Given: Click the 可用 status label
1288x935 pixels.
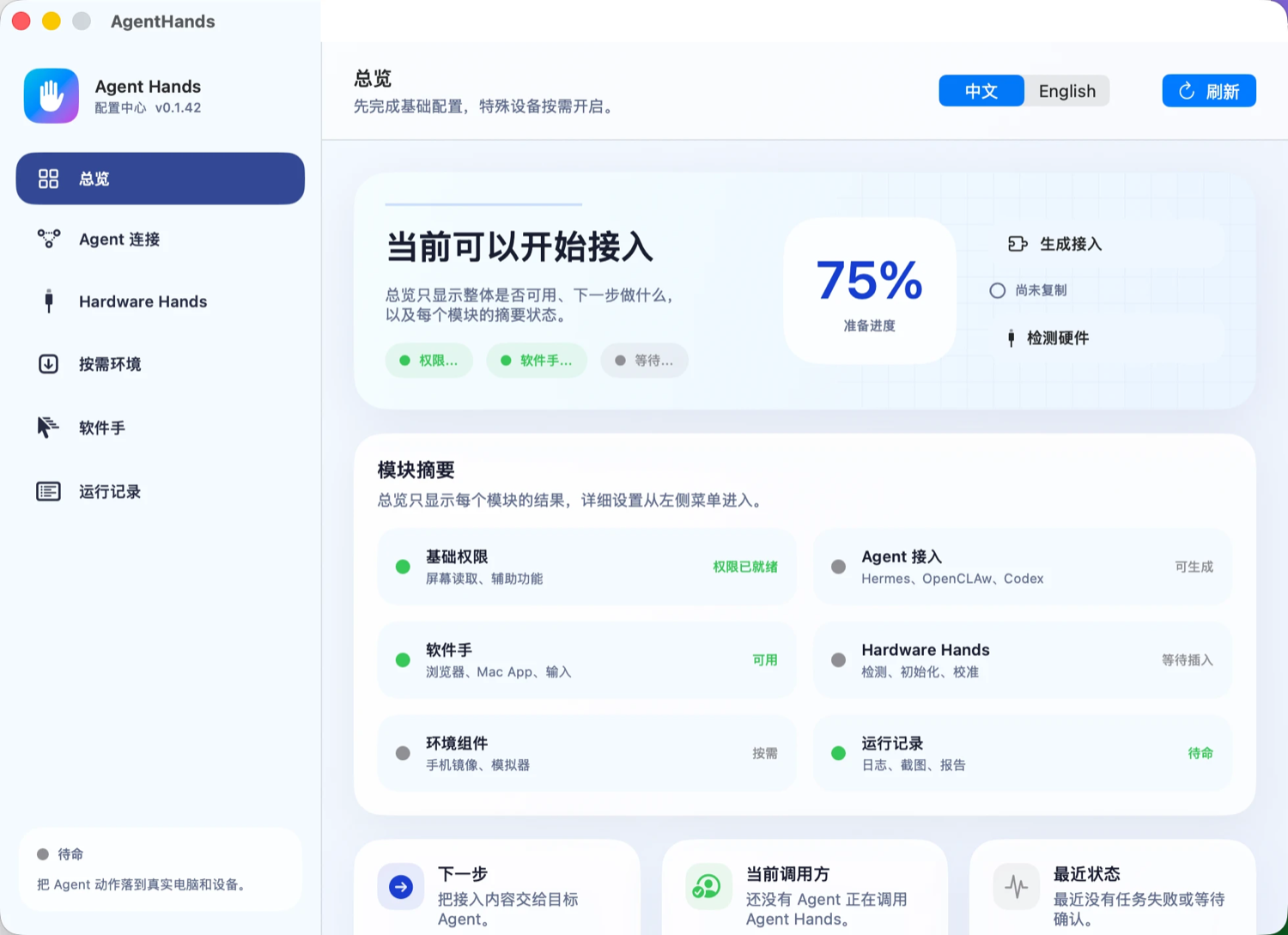Looking at the screenshot, I should coord(765,660).
